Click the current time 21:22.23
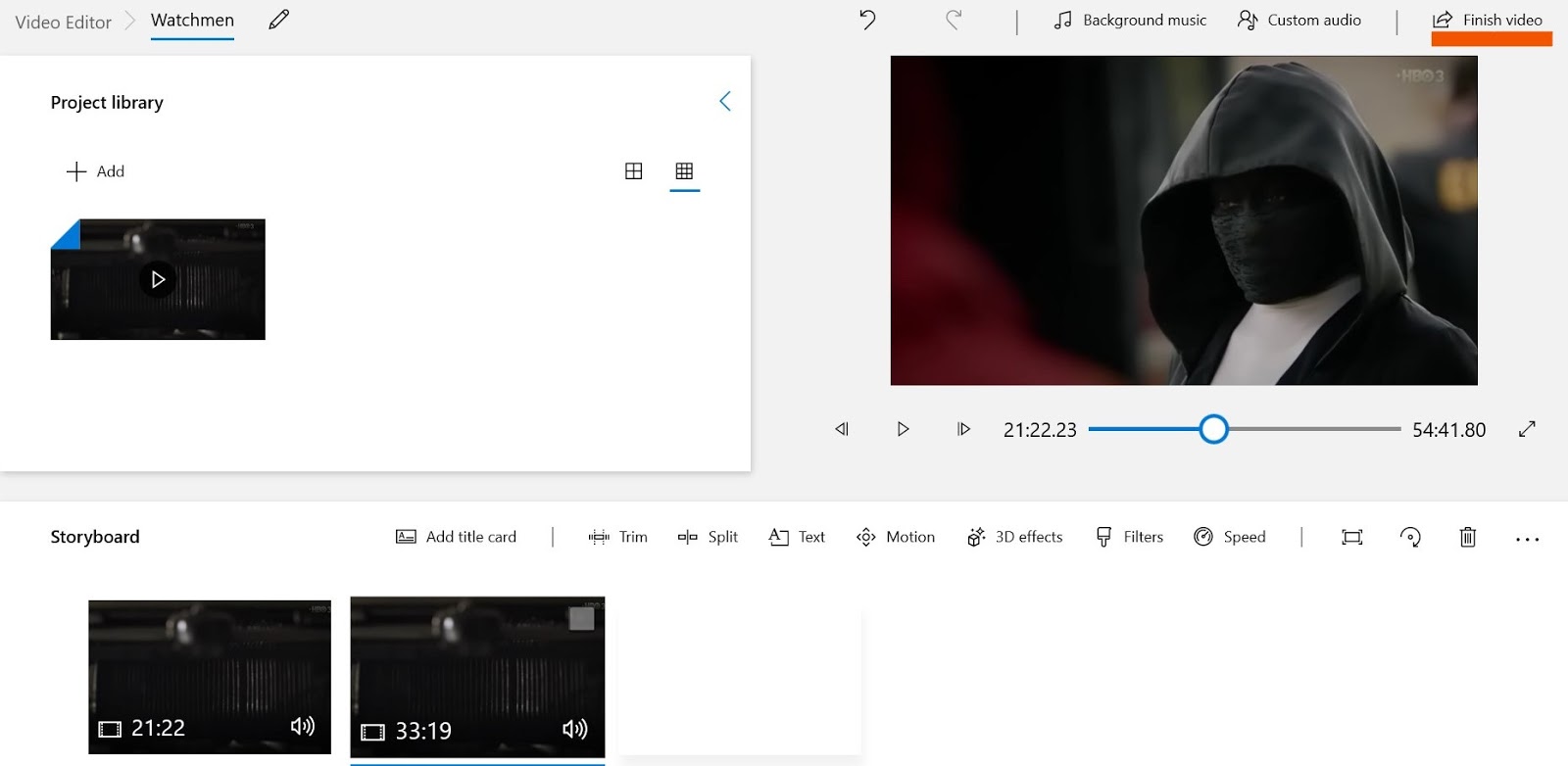This screenshot has height=766, width=1568. pyautogui.click(x=1040, y=430)
